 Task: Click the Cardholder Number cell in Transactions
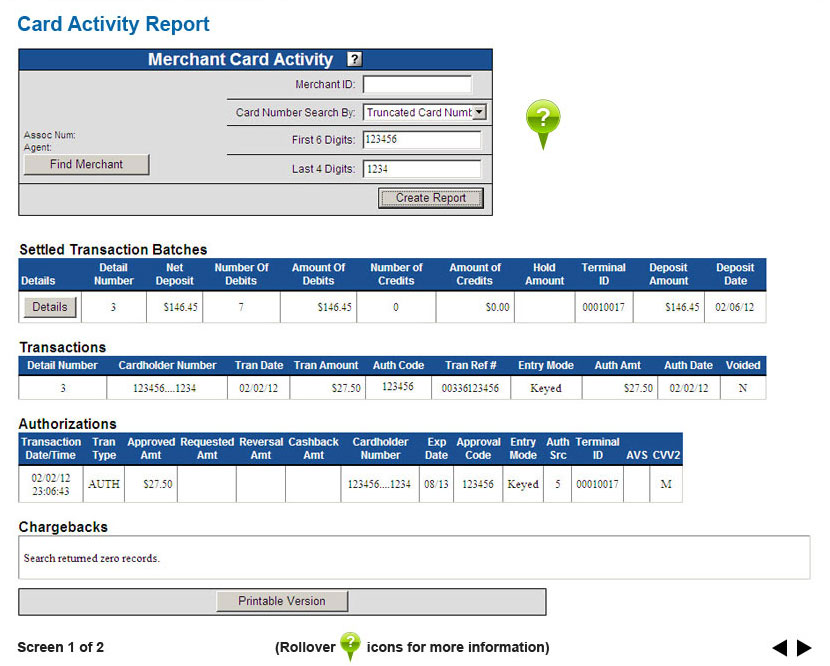coord(168,388)
